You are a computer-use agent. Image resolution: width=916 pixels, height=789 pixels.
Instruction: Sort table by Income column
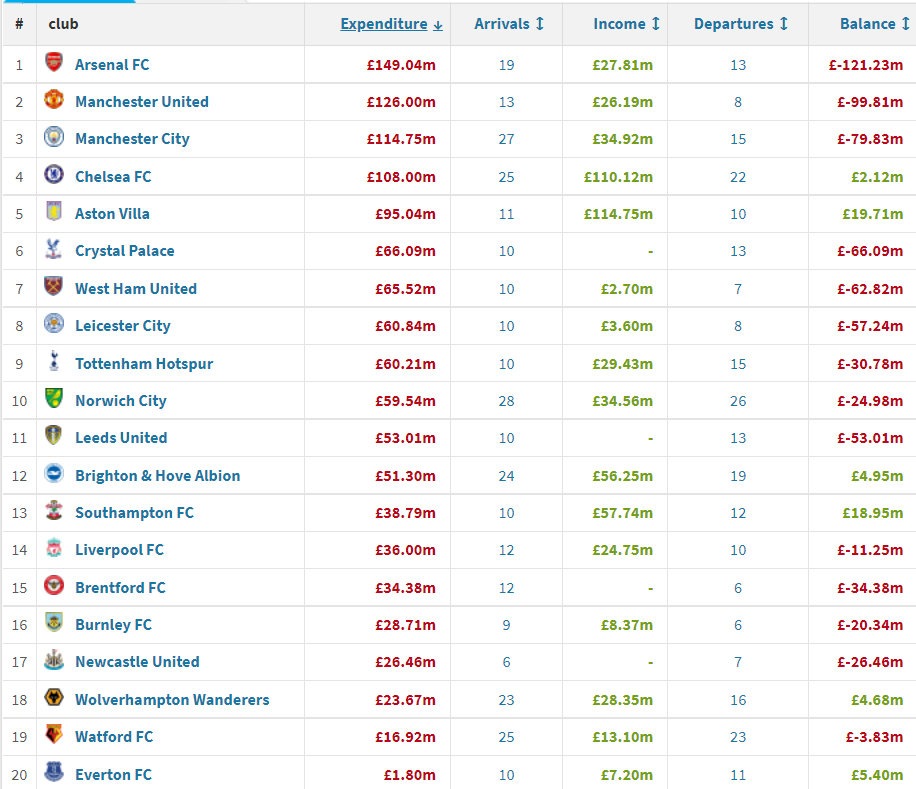626,24
